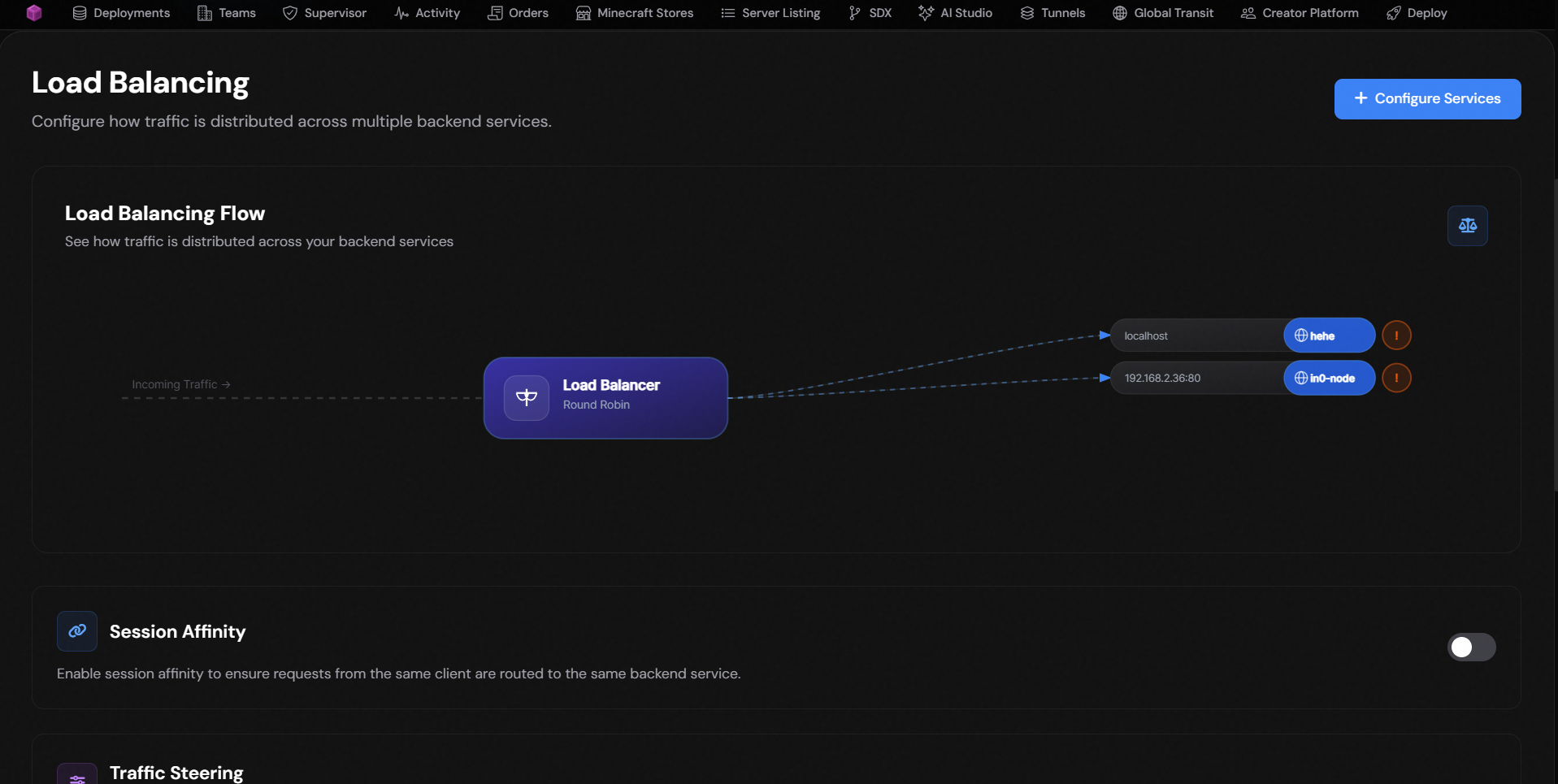Enable the Session Affinity toggle
Viewport: 1558px width, 784px height.
click(x=1471, y=647)
